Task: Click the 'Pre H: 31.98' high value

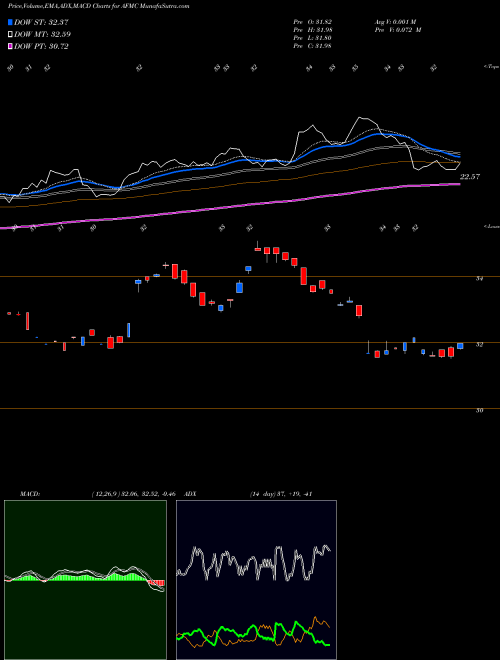Action: [x=313, y=30]
